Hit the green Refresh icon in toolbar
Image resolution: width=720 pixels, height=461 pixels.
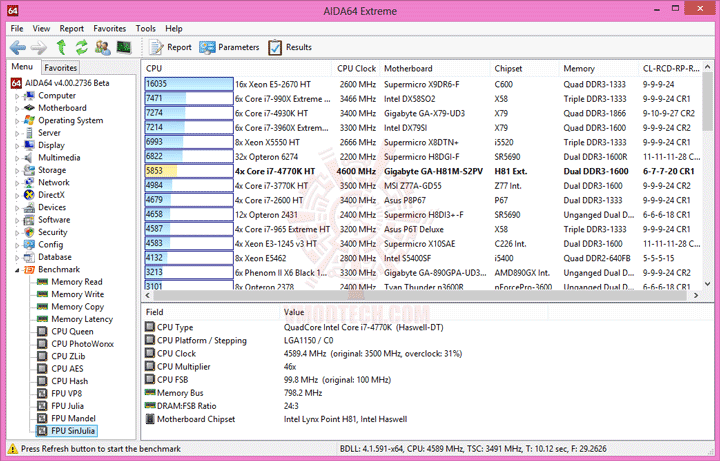click(82, 47)
